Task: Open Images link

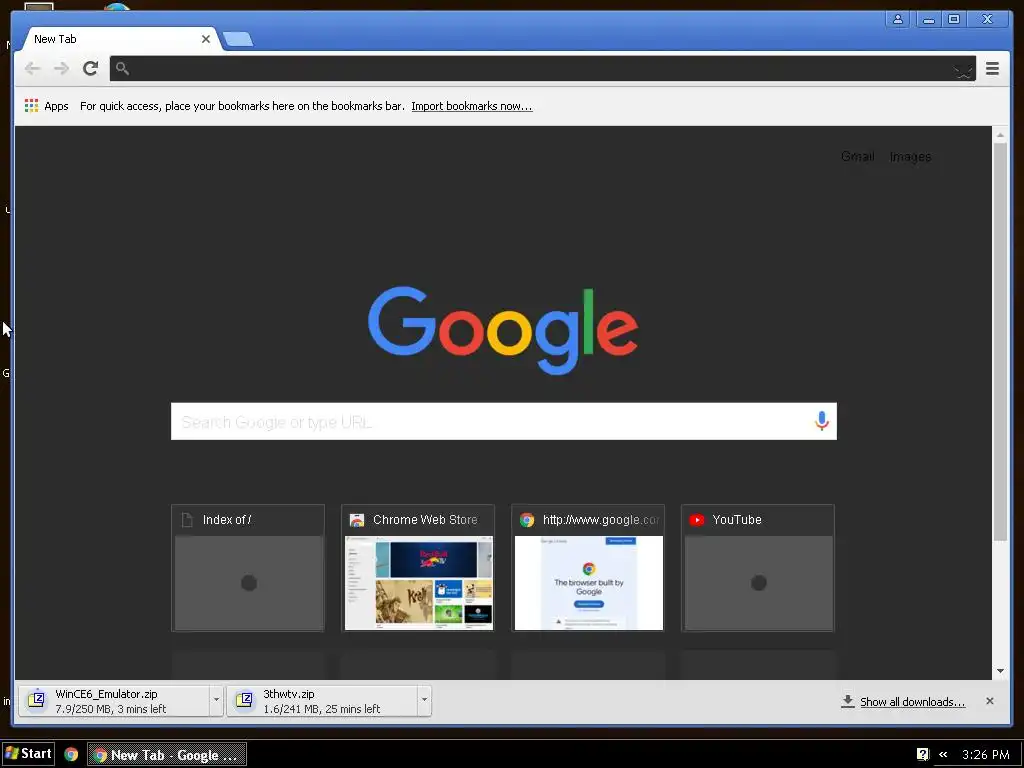Action: pyautogui.click(x=910, y=157)
